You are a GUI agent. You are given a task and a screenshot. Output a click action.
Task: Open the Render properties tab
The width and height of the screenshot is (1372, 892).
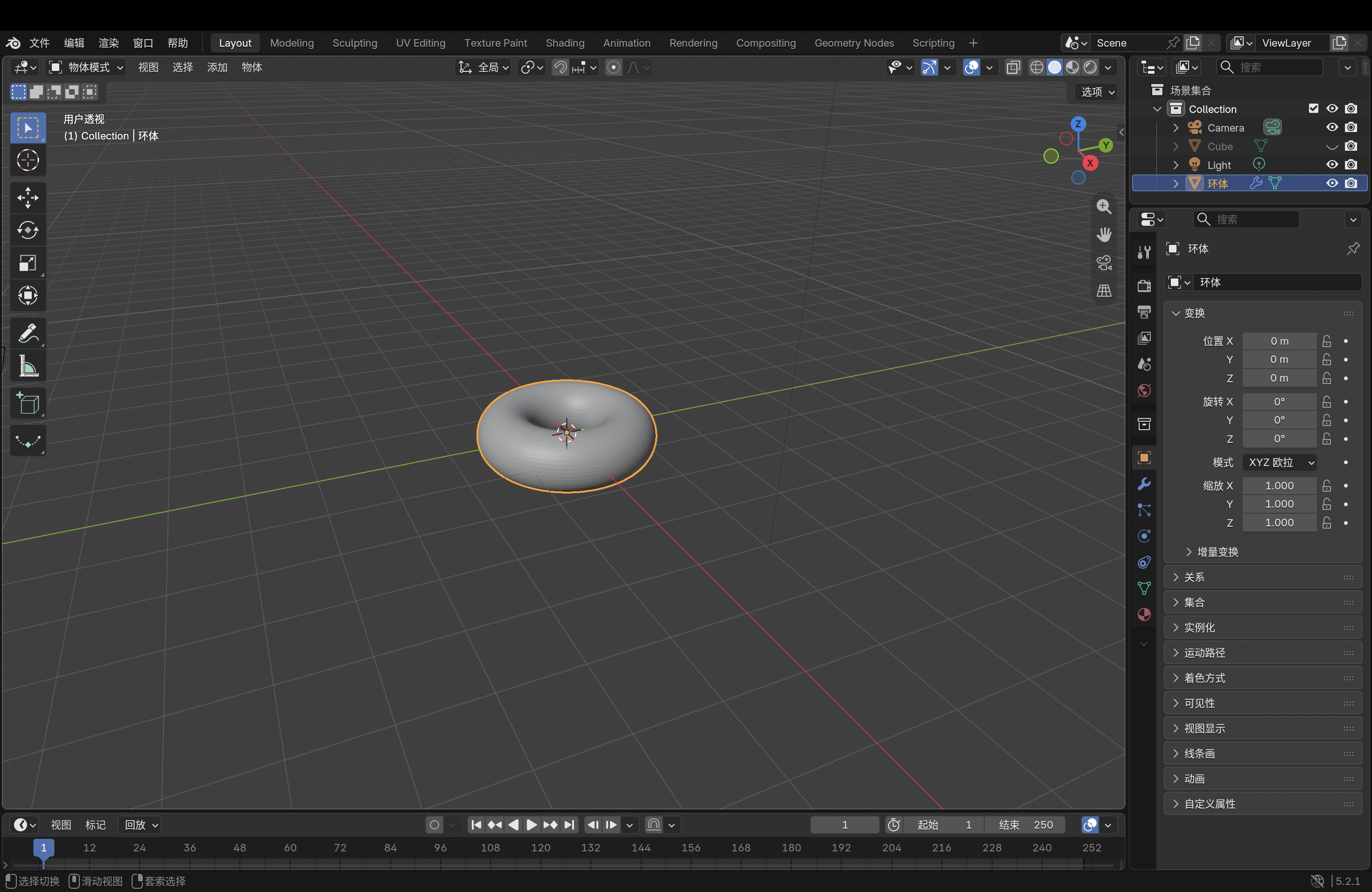pyautogui.click(x=1144, y=286)
